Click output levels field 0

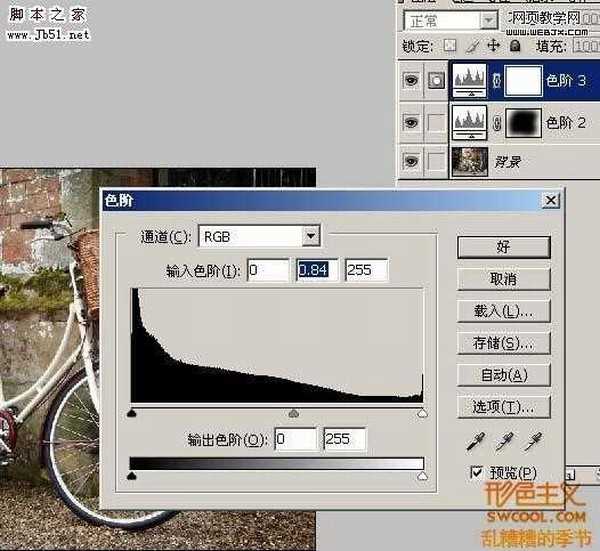pyautogui.click(x=295, y=439)
